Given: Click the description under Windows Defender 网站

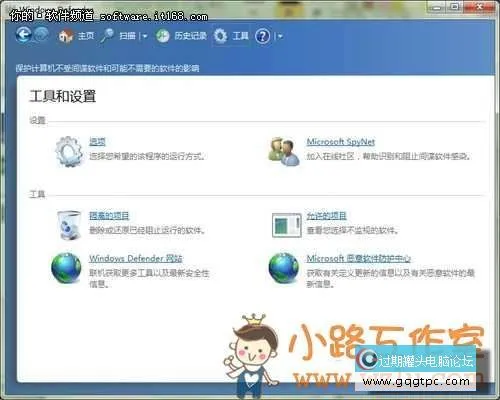Looking at the screenshot, I should (x=149, y=279).
